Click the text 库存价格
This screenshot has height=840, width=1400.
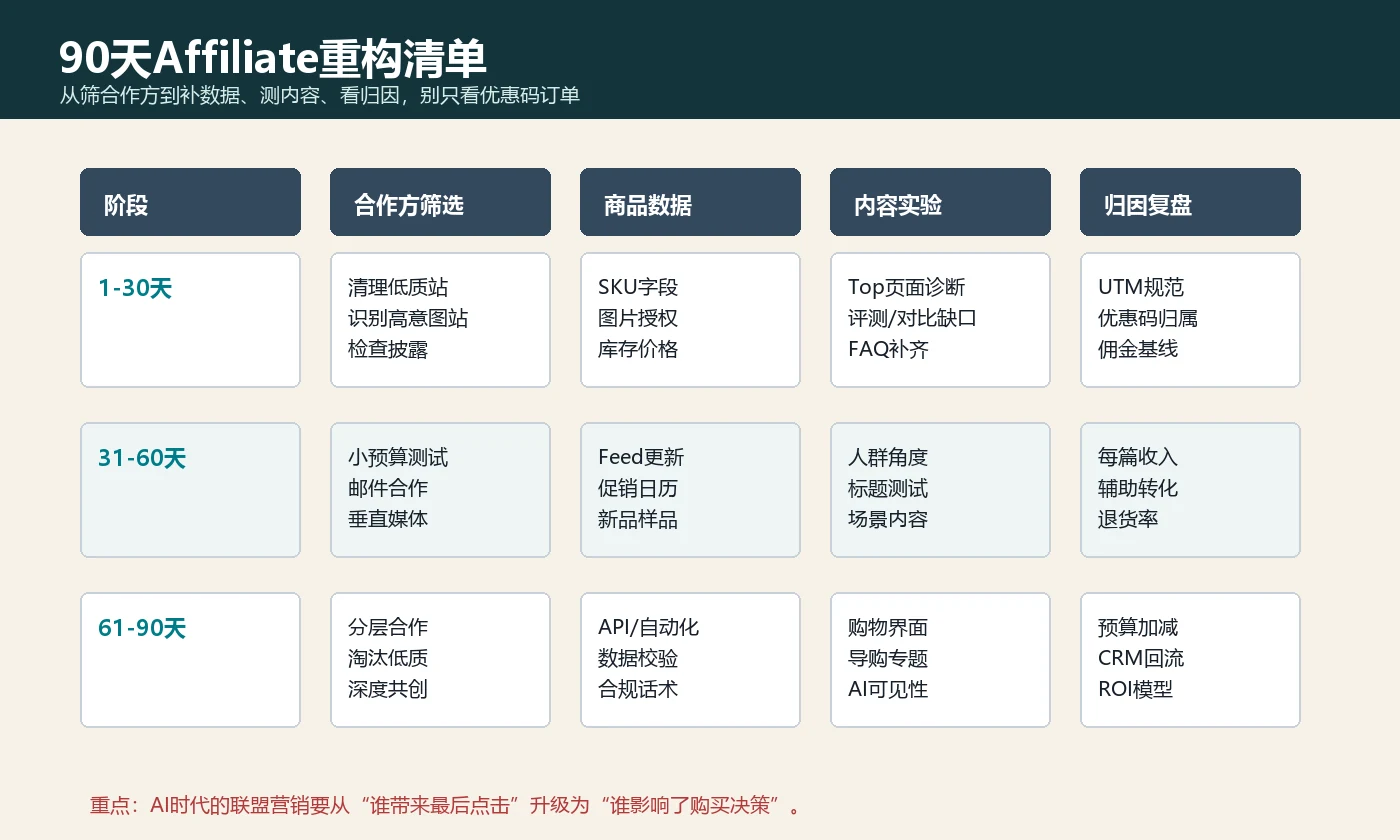click(x=638, y=349)
